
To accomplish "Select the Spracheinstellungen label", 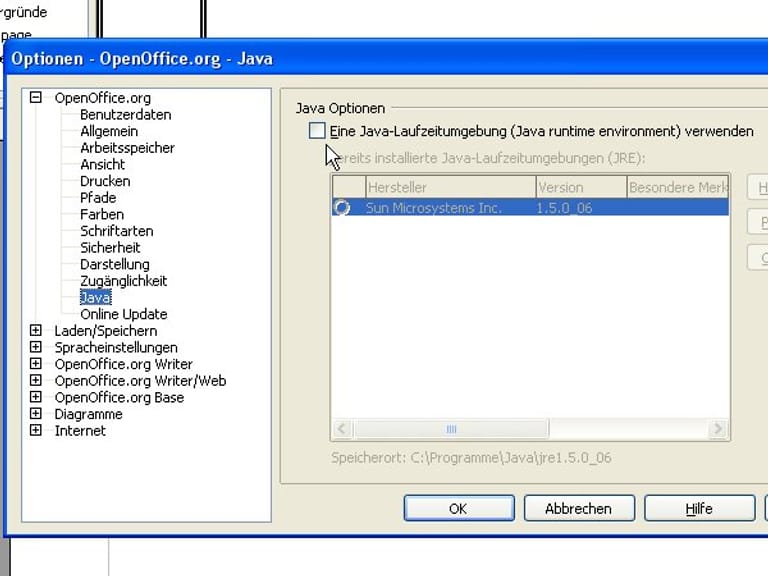I will point(116,347).
